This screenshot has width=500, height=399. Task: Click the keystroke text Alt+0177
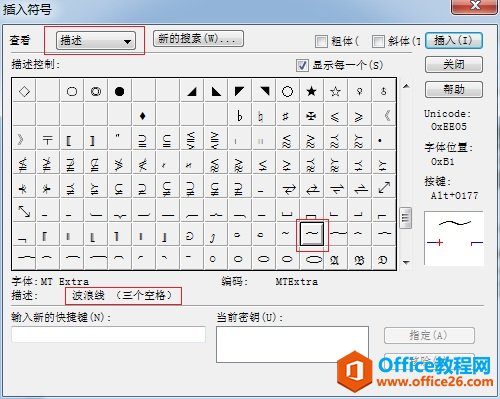454,195
